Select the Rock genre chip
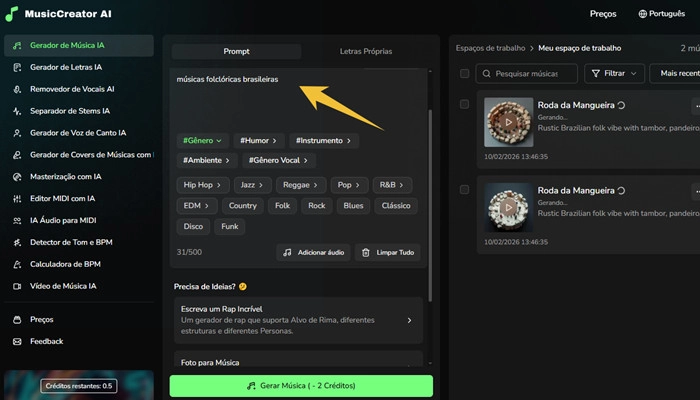The height and width of the screenshot is (400, 700). pos(317,206)
